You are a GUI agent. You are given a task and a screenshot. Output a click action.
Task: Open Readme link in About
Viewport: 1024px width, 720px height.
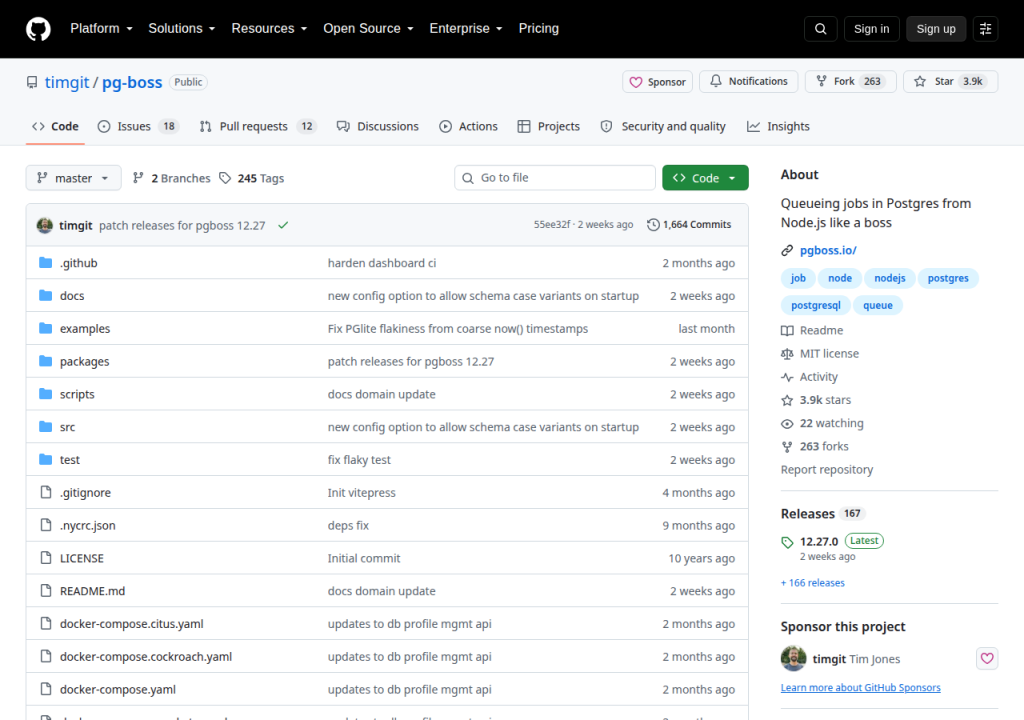point(812,331)
